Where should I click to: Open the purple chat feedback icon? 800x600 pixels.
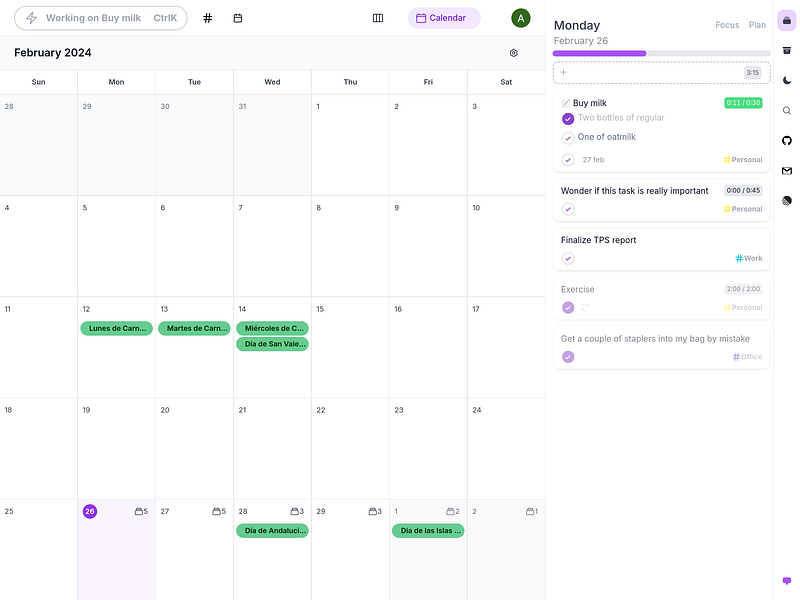(787, 581)
